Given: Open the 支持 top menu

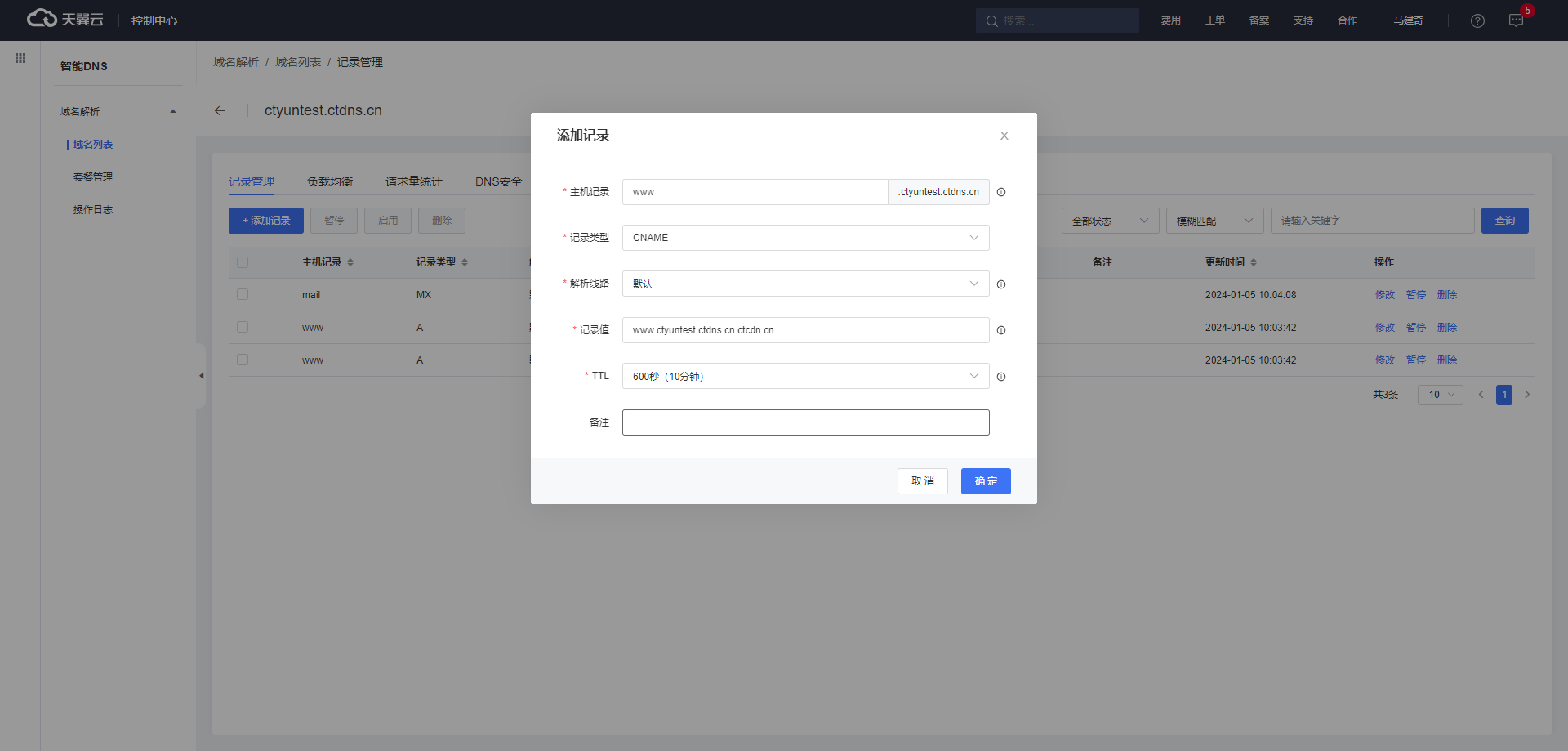Looking at the screenshot, I should (x=1303, y=20).
